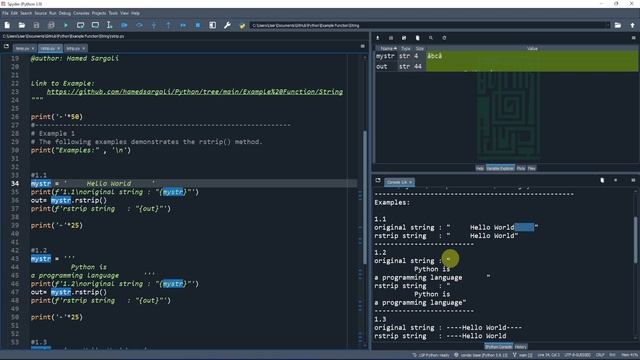Open the Help menu
Viewport: 640px width, 360px height.
click(x=135, y=13)
